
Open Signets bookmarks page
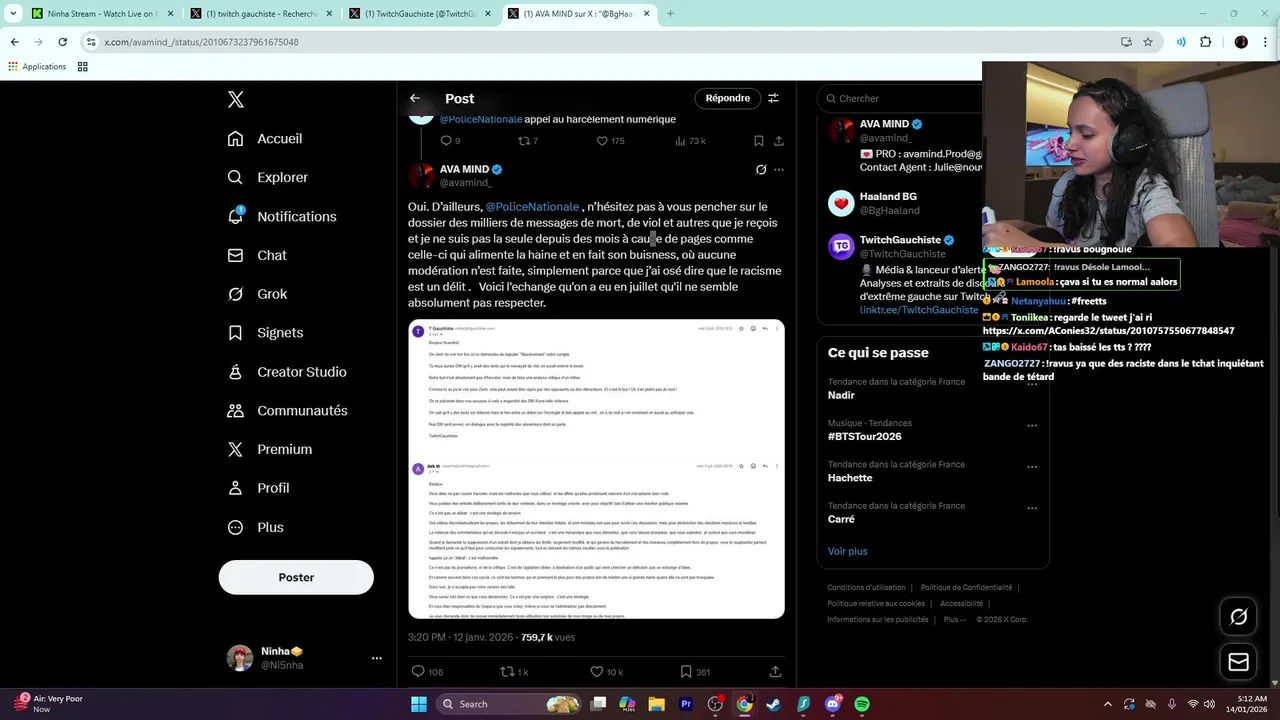(x=265, y=333)
